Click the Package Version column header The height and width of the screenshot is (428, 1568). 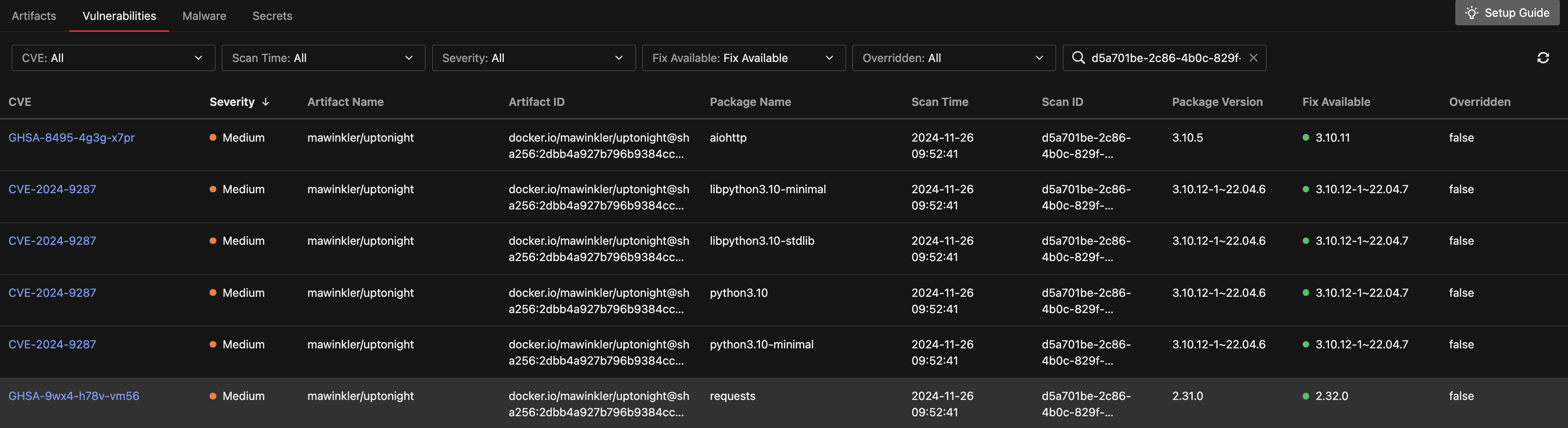(x=1217, y=102)
